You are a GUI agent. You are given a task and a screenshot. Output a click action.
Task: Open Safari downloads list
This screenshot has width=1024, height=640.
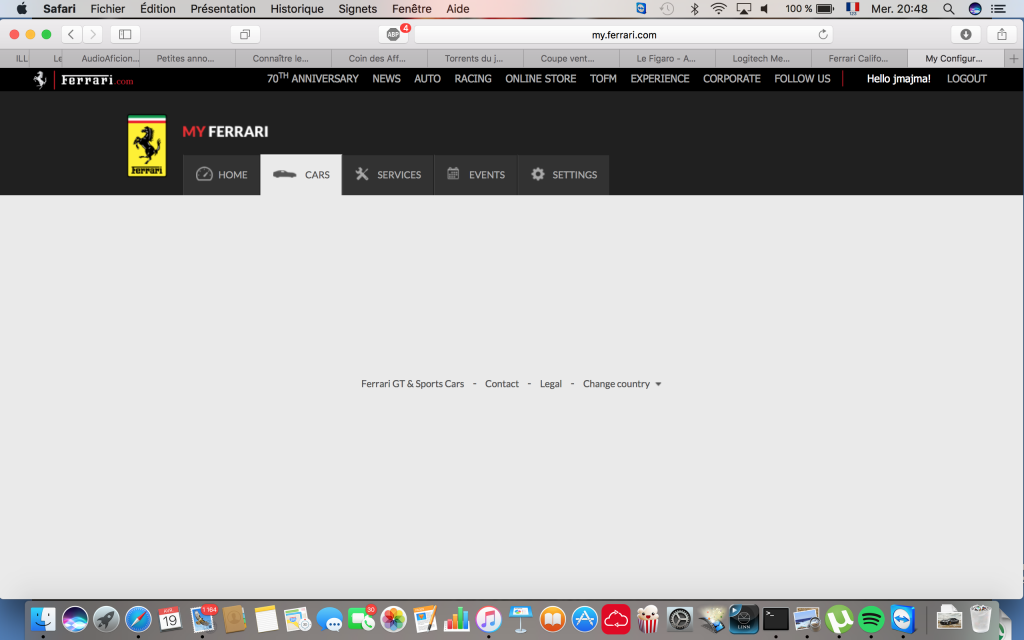pyautogui.click(x=965, y=35)
